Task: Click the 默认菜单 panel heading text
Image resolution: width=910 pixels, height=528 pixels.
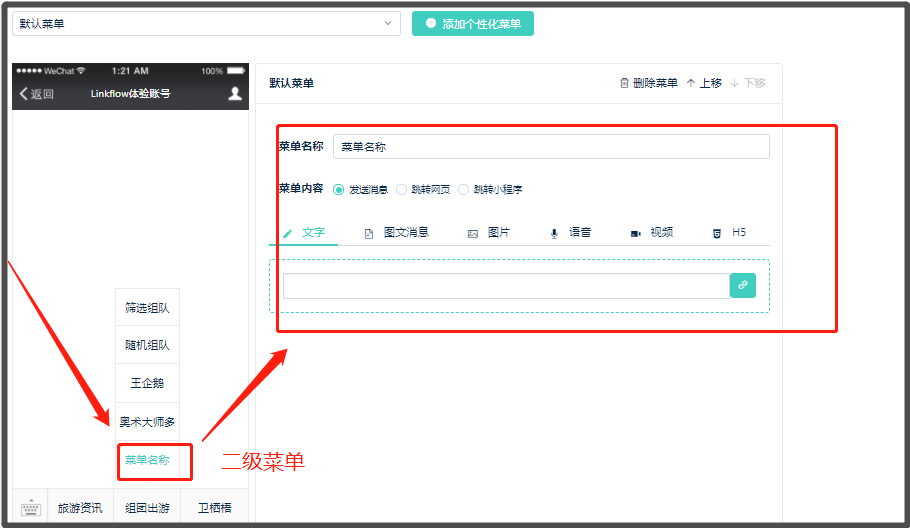Action: [x=291, y=83]
